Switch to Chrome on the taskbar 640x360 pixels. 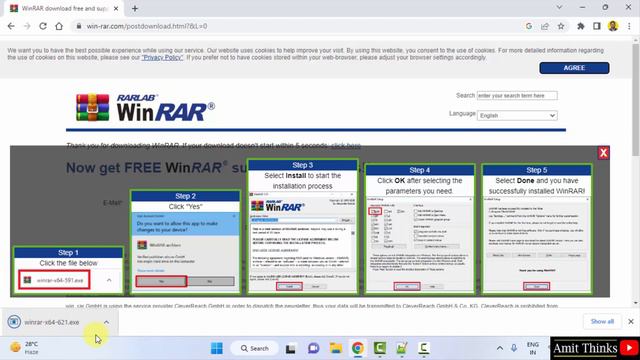[x=358, y=348]
